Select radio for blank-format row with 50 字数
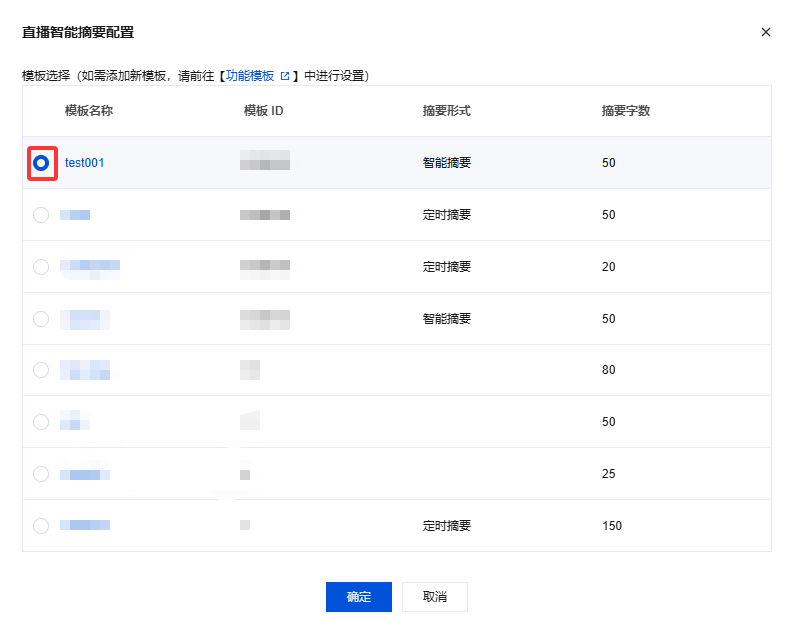 pyautogui.click(x=41, y=422)
